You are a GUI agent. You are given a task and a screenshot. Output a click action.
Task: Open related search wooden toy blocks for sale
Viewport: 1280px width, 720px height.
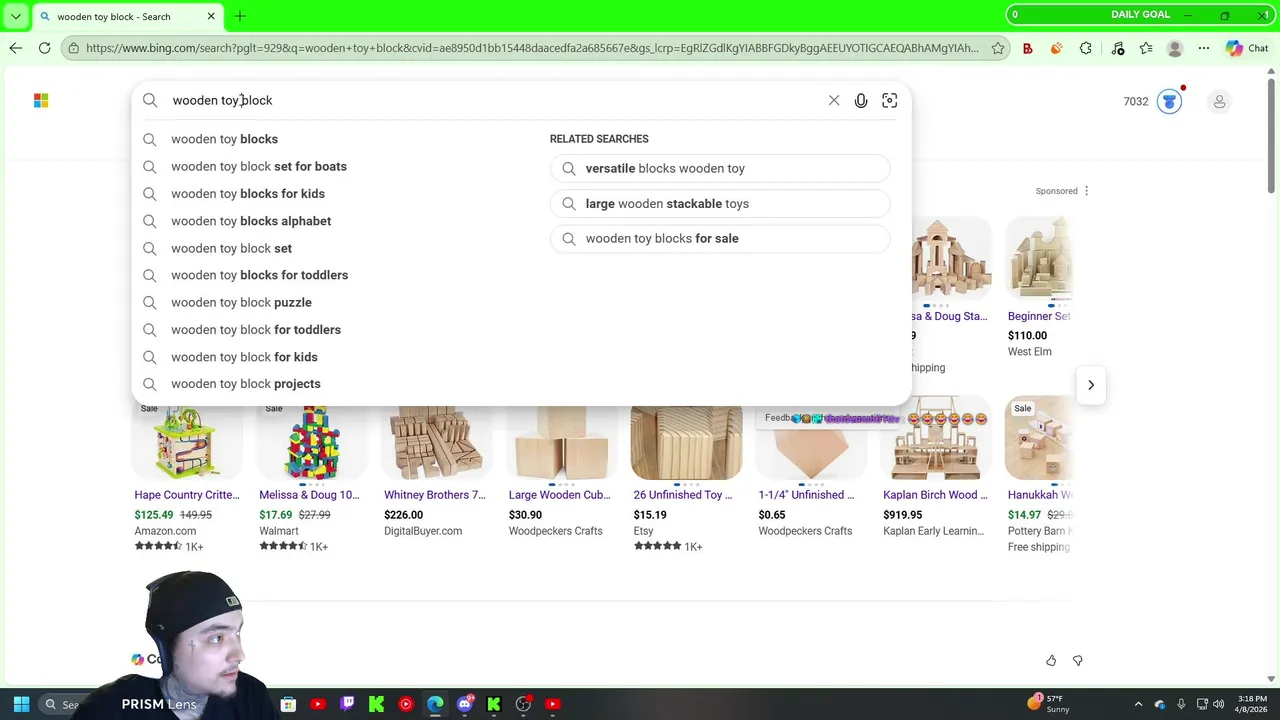tap(720, 238)
